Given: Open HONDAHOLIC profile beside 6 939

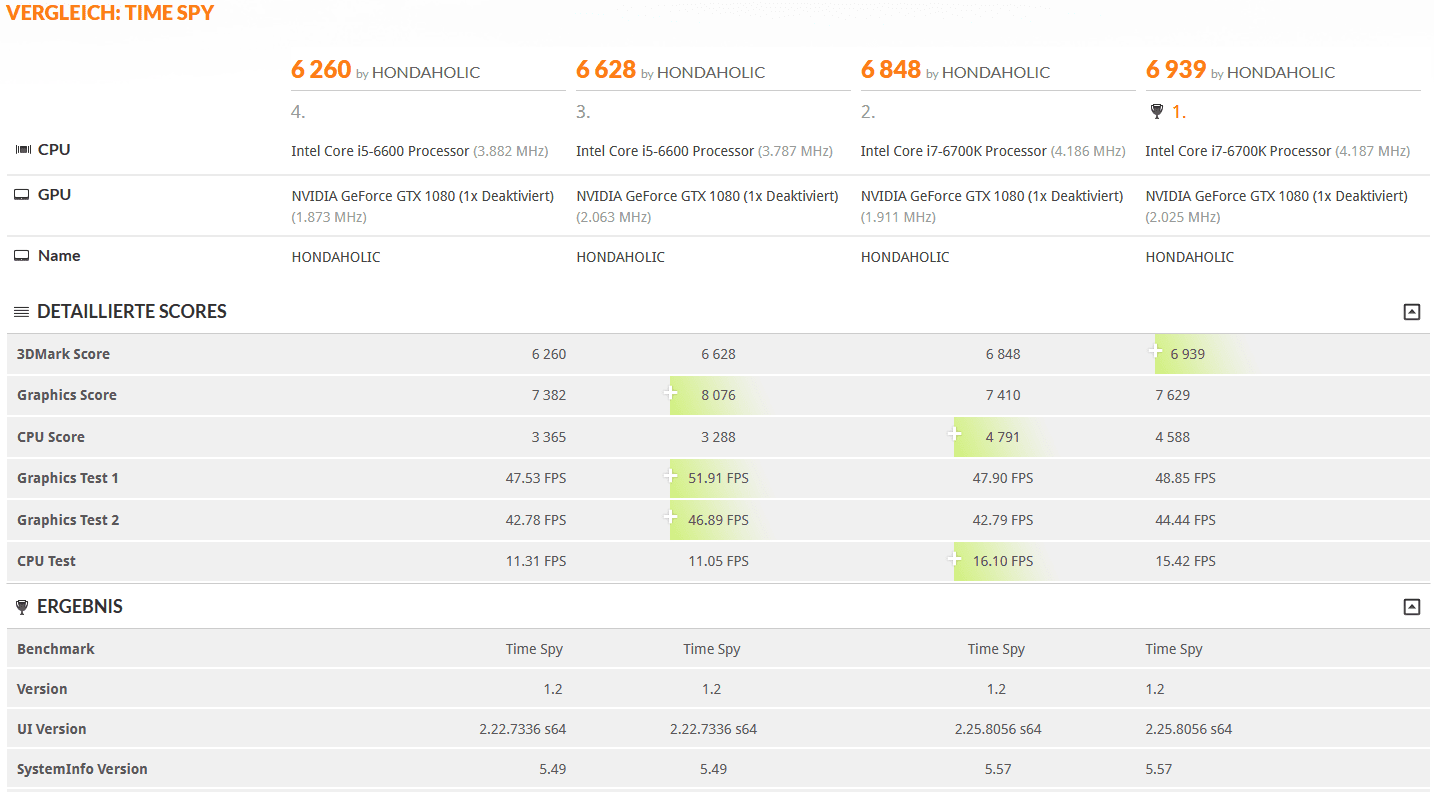Looking at the screenshot, I should (1281, 72).
